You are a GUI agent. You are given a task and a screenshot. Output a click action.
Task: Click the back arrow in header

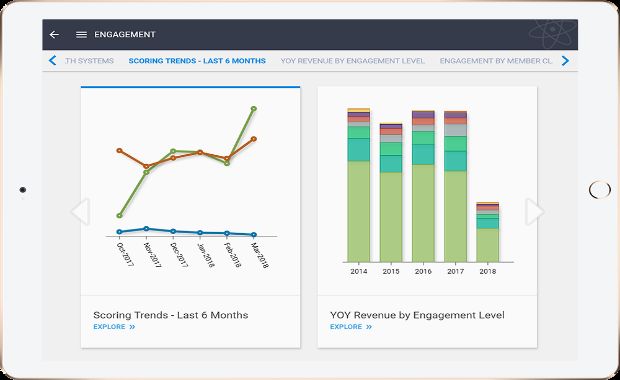[x=54, y=35]
